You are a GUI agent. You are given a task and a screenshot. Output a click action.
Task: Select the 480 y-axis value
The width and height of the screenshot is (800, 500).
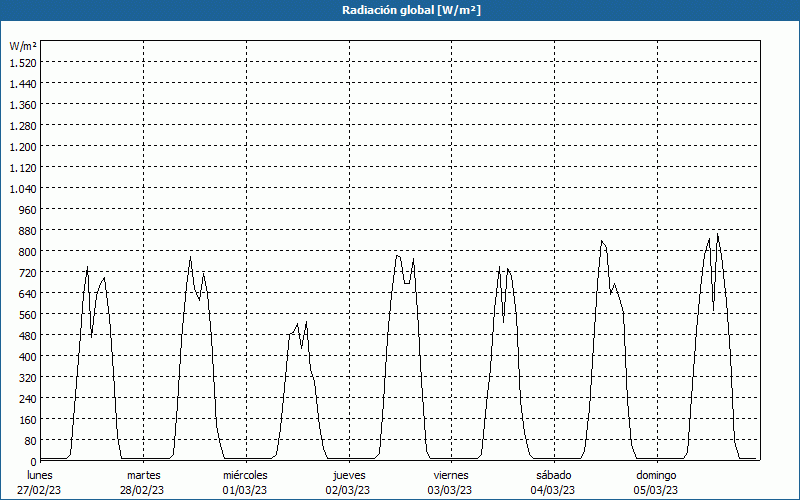[x=28, y=335]
